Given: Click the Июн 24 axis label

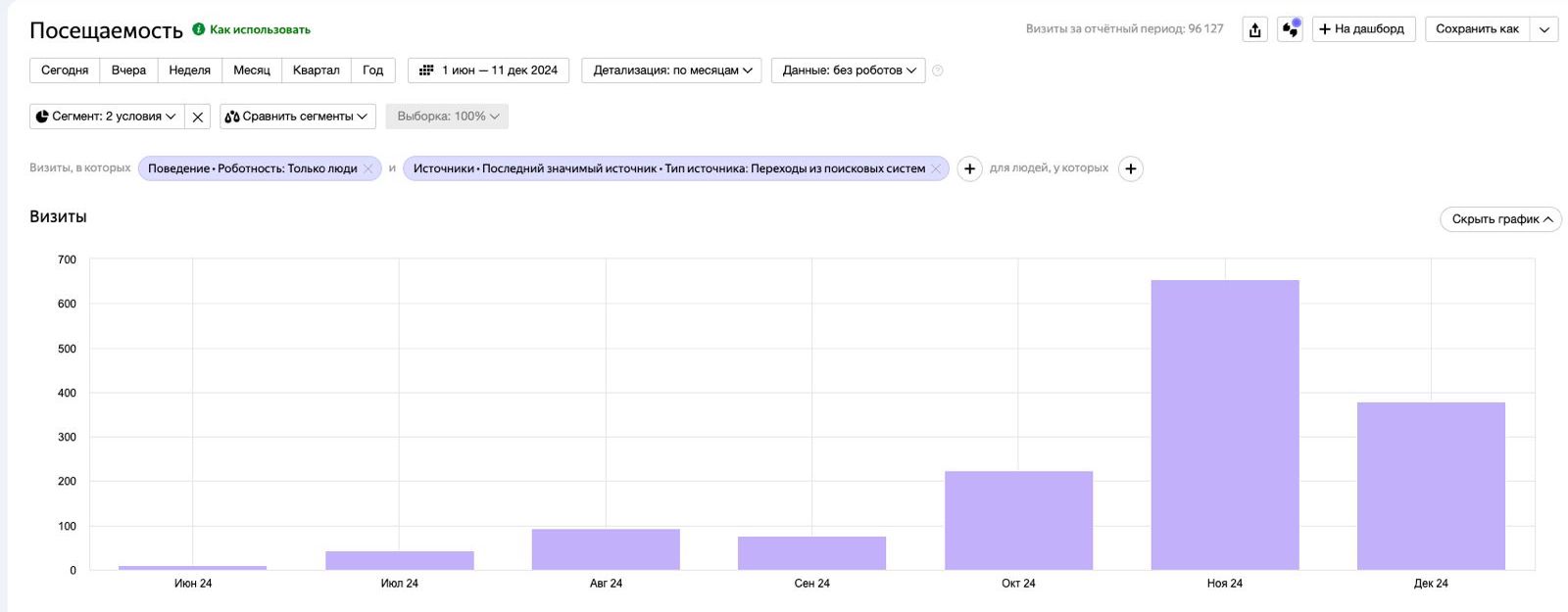Looking at the screenshot, I should (x=193, y=584).
